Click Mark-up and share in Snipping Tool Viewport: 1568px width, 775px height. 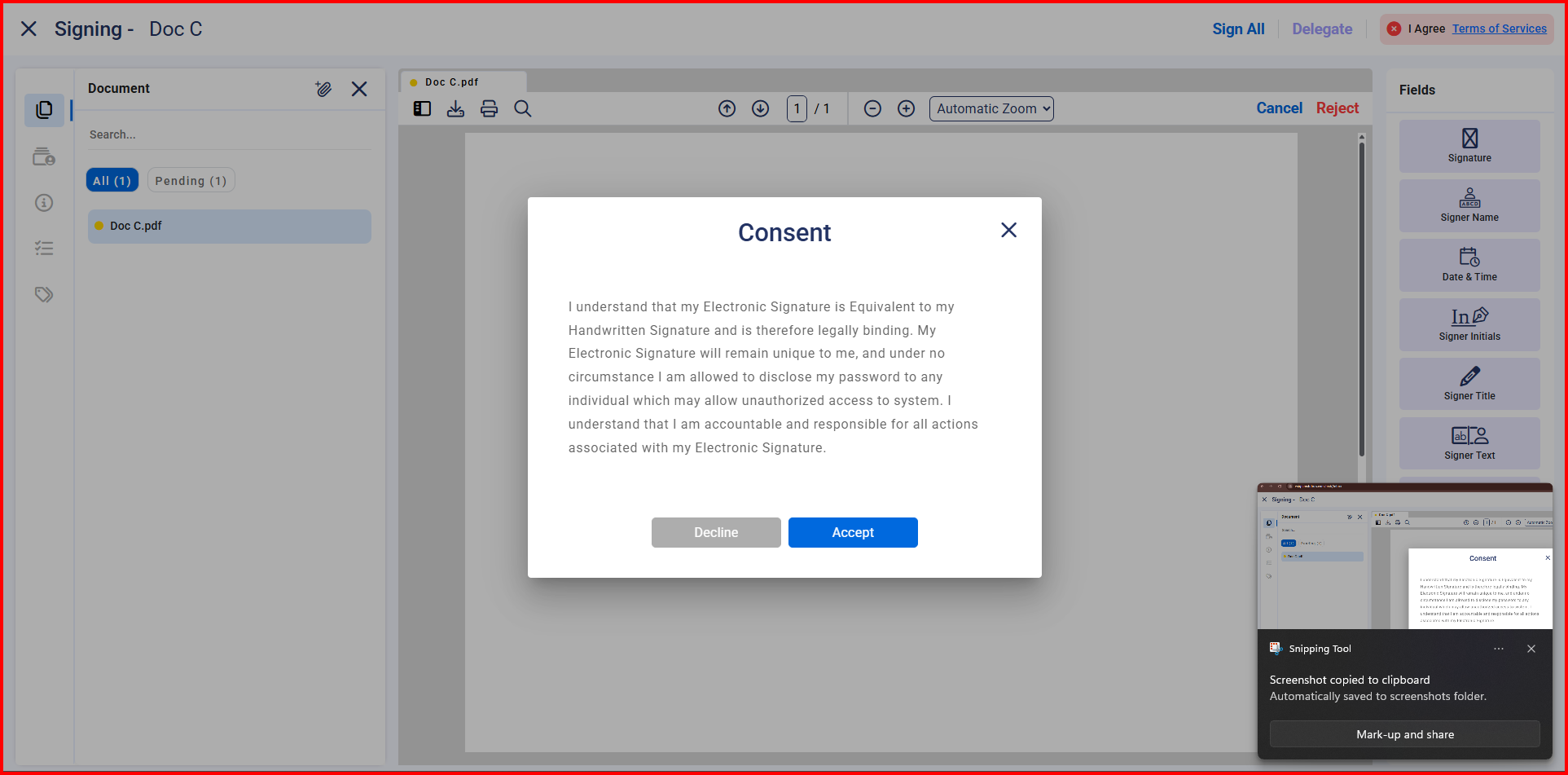pos(1404,734)
